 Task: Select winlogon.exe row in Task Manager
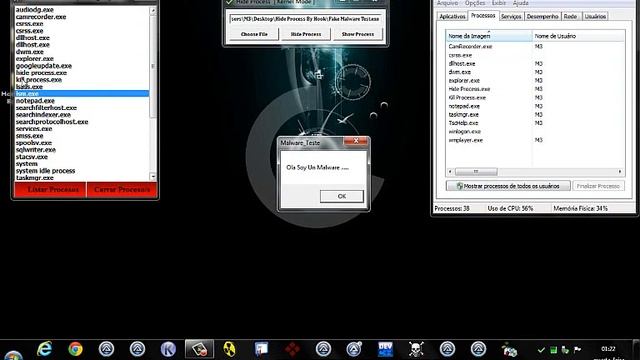click(535, 131)
